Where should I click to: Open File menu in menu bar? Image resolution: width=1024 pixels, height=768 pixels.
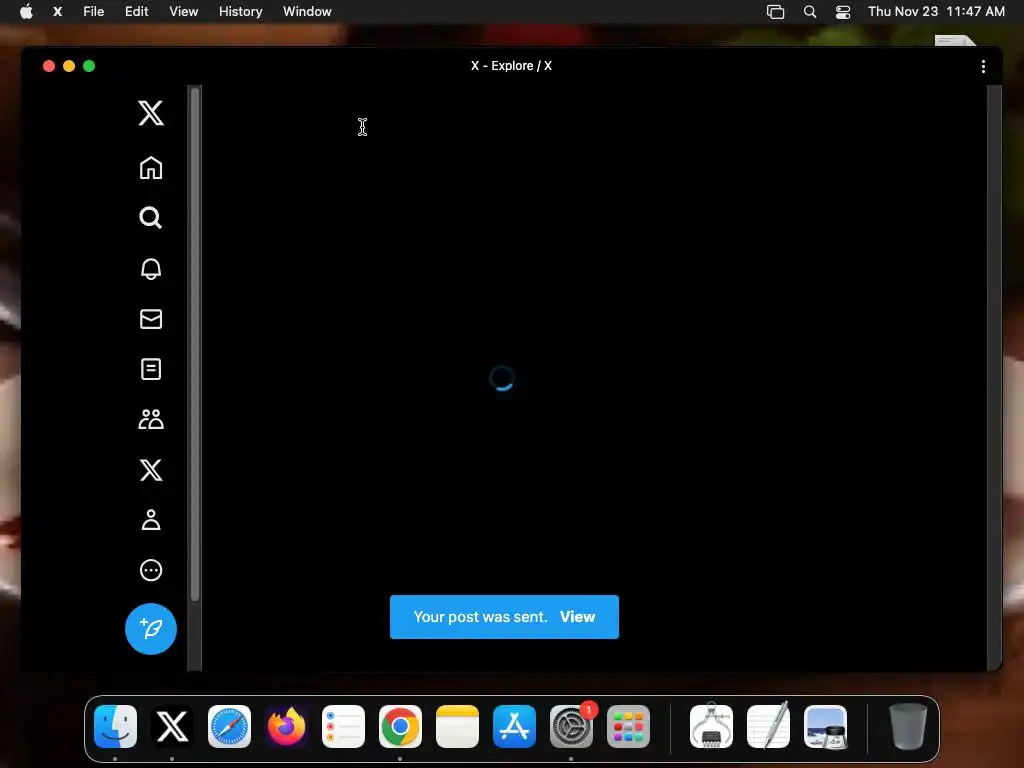coord(93,11)
